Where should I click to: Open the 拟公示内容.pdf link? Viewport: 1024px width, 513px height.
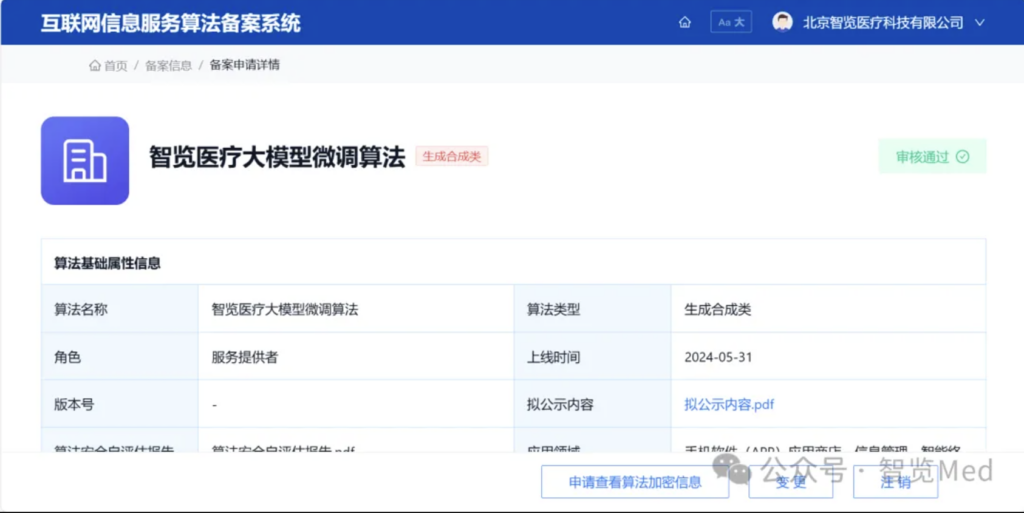(x=729, y=404)
